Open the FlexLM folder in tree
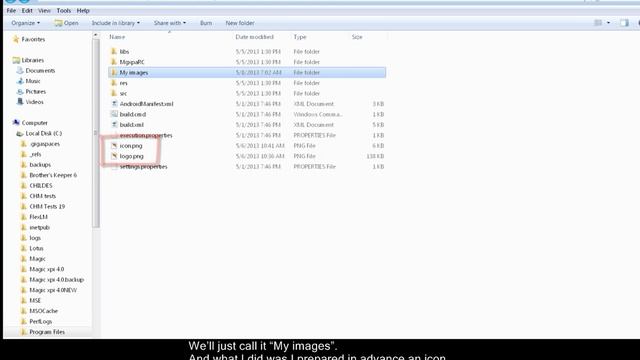The width and height of the screenshot is (640, 360). pyautogui.click(x=38, y=217)
